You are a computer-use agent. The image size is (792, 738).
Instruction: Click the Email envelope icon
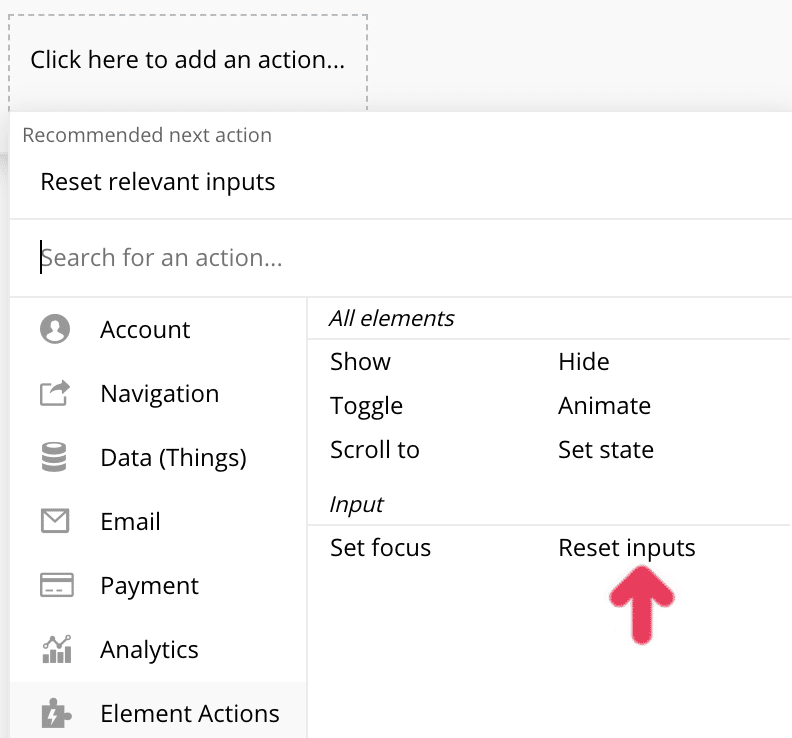click(54, 522)
